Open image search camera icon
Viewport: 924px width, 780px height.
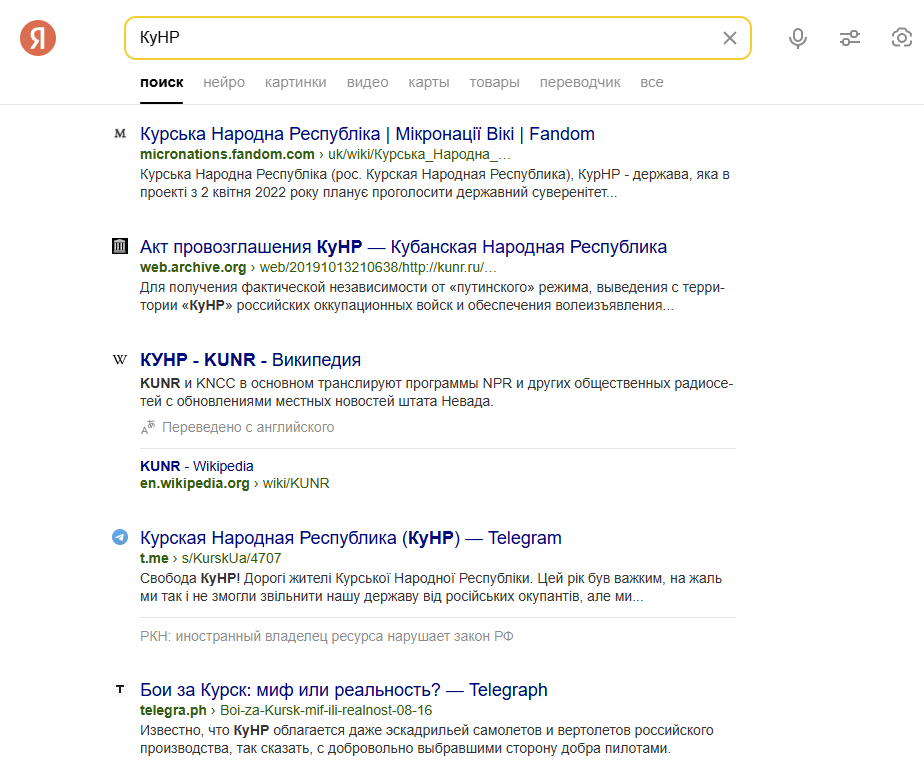902,38
